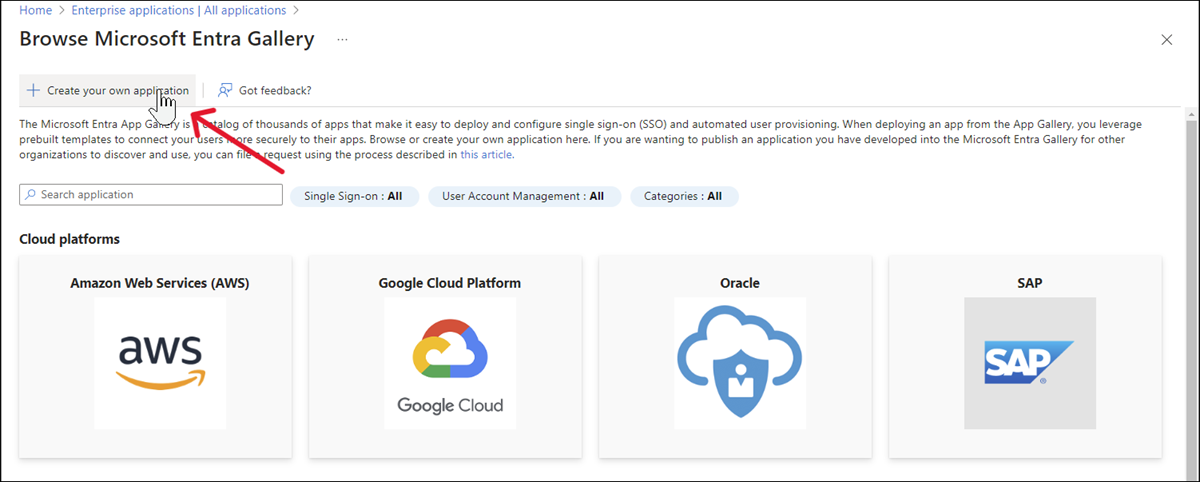
Task: Click the plus icon for Create your own application
Action: (33, 90)
